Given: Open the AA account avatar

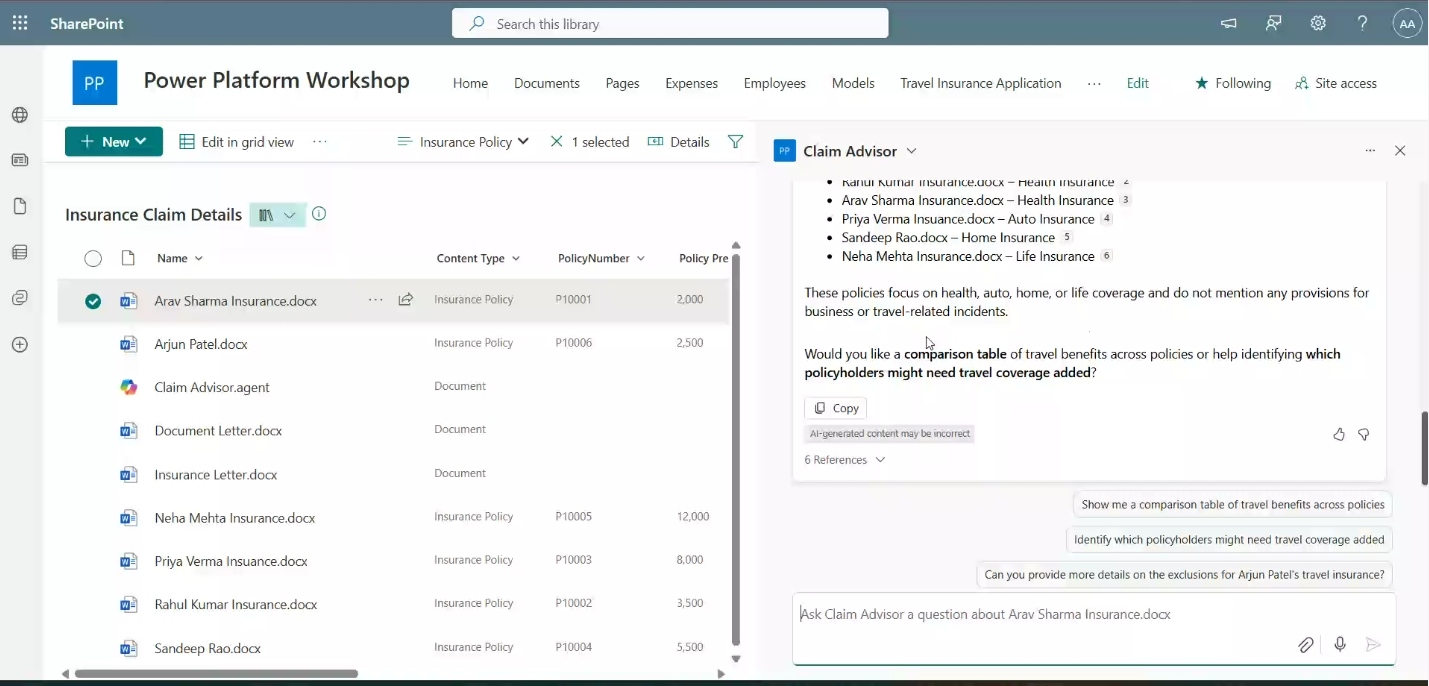Looking at the screenshot, I should [x=1407, y=23].
